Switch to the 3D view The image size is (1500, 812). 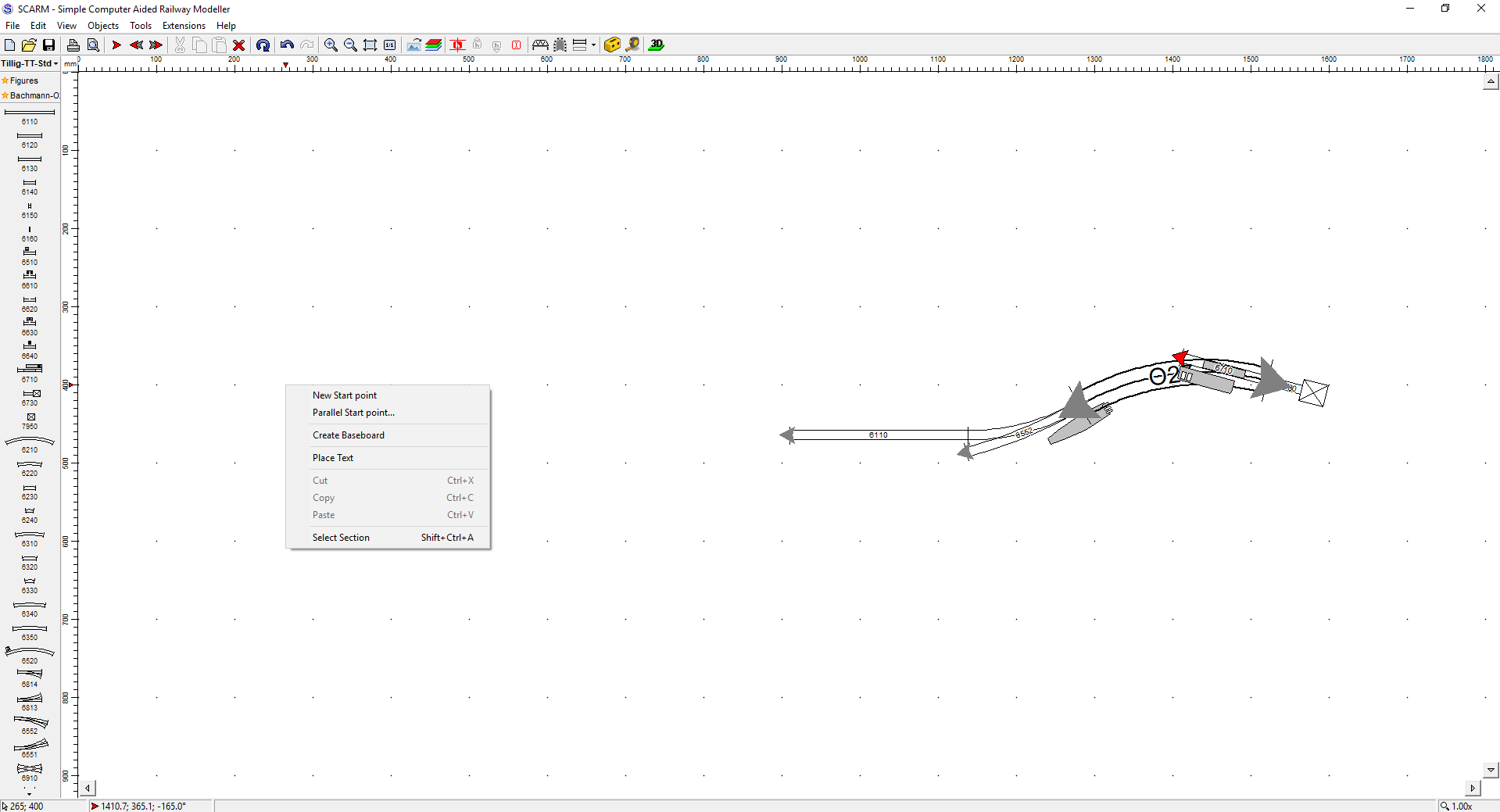tap(657, 45)
